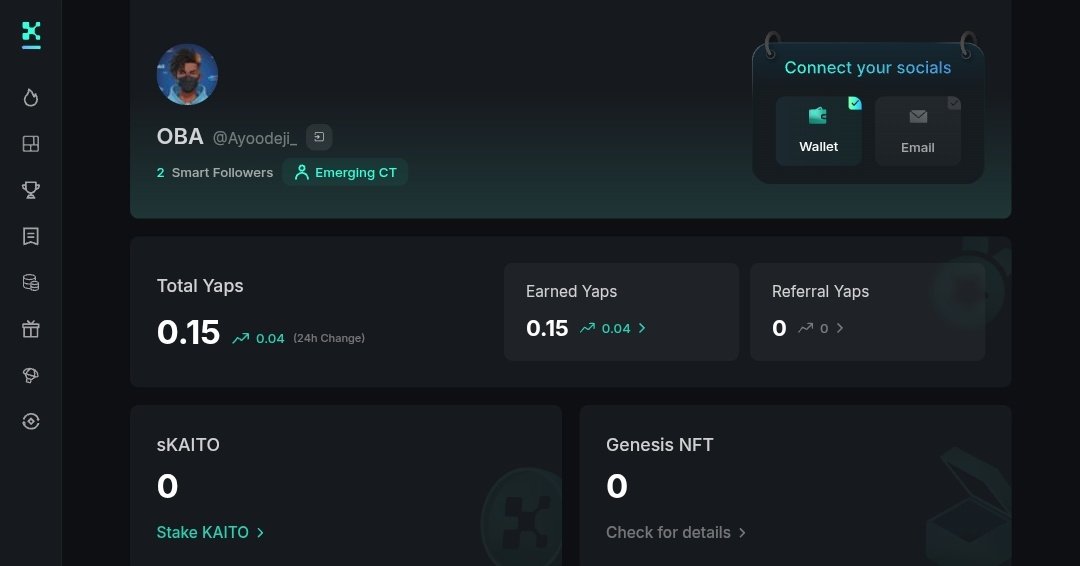Click the envelope icon on Email card
Screen dimensions: 1080x566
pyautogui.click(x=918, y=116)
